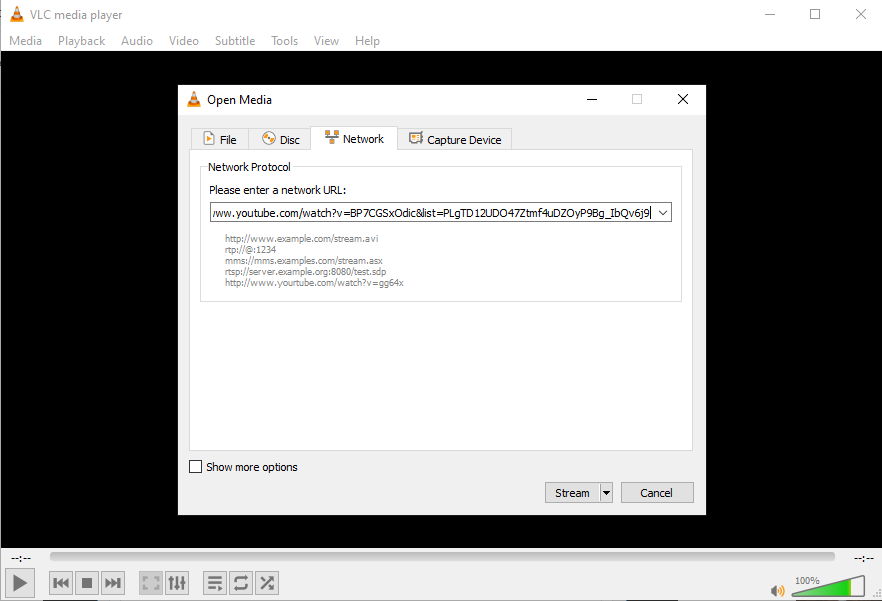
Task: Switch to the Capture Device tab
Action: point(454,139)
